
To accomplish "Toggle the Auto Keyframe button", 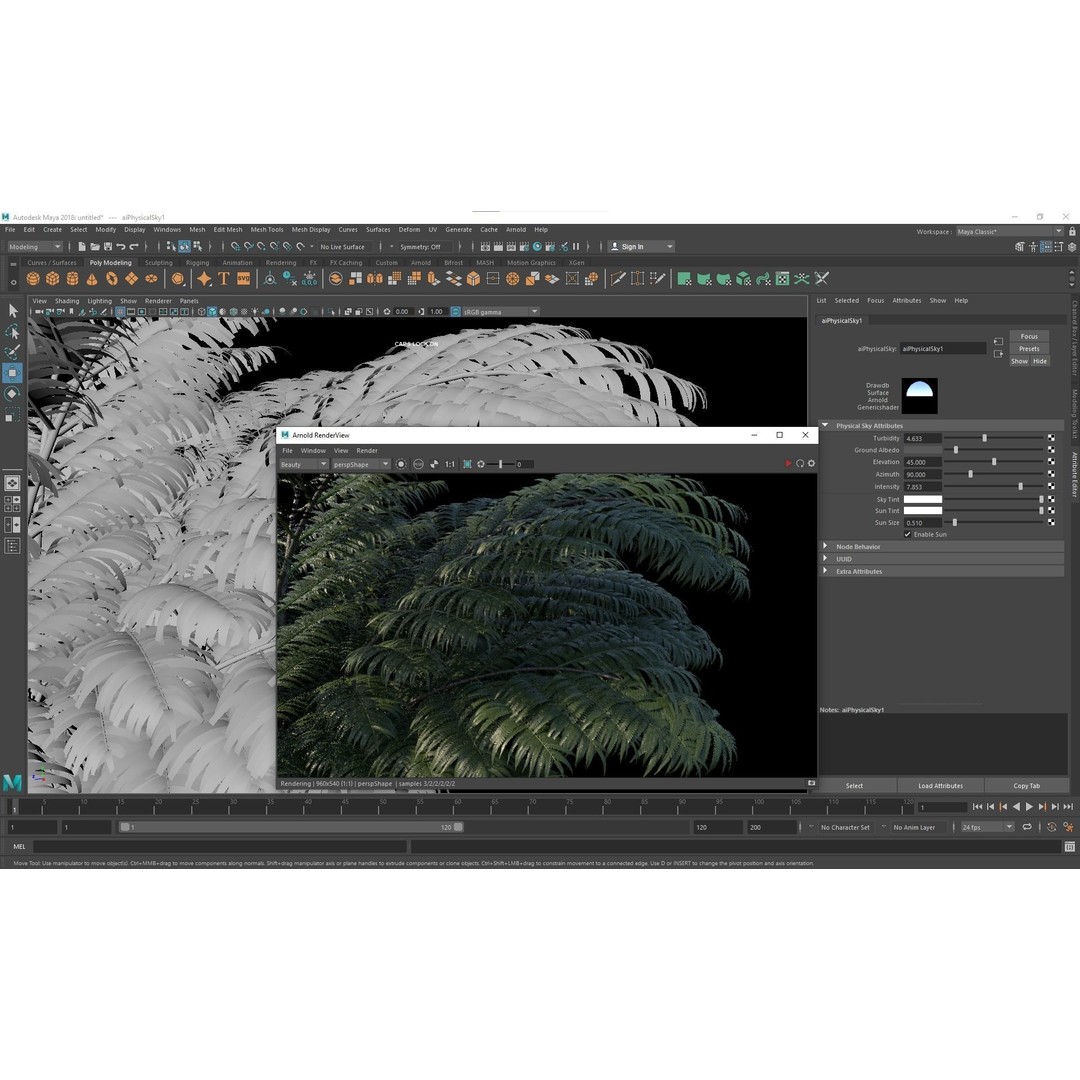I will pos(1052,827).
